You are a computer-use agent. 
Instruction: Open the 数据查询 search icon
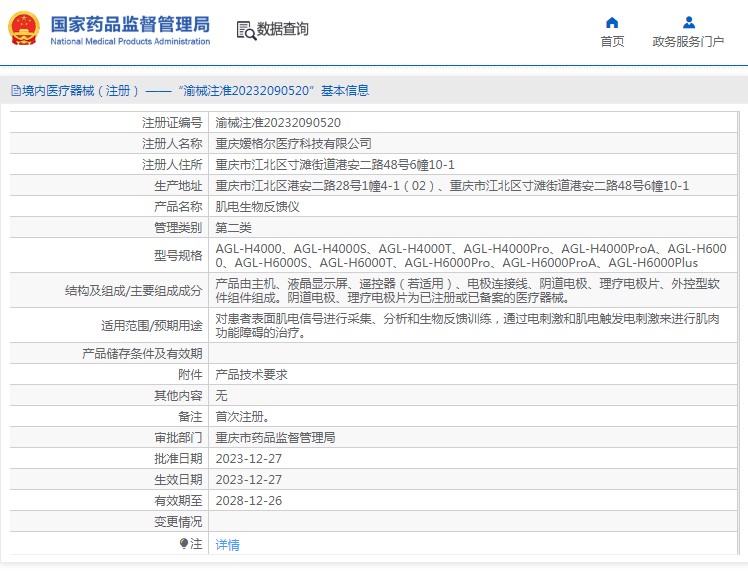246,30
